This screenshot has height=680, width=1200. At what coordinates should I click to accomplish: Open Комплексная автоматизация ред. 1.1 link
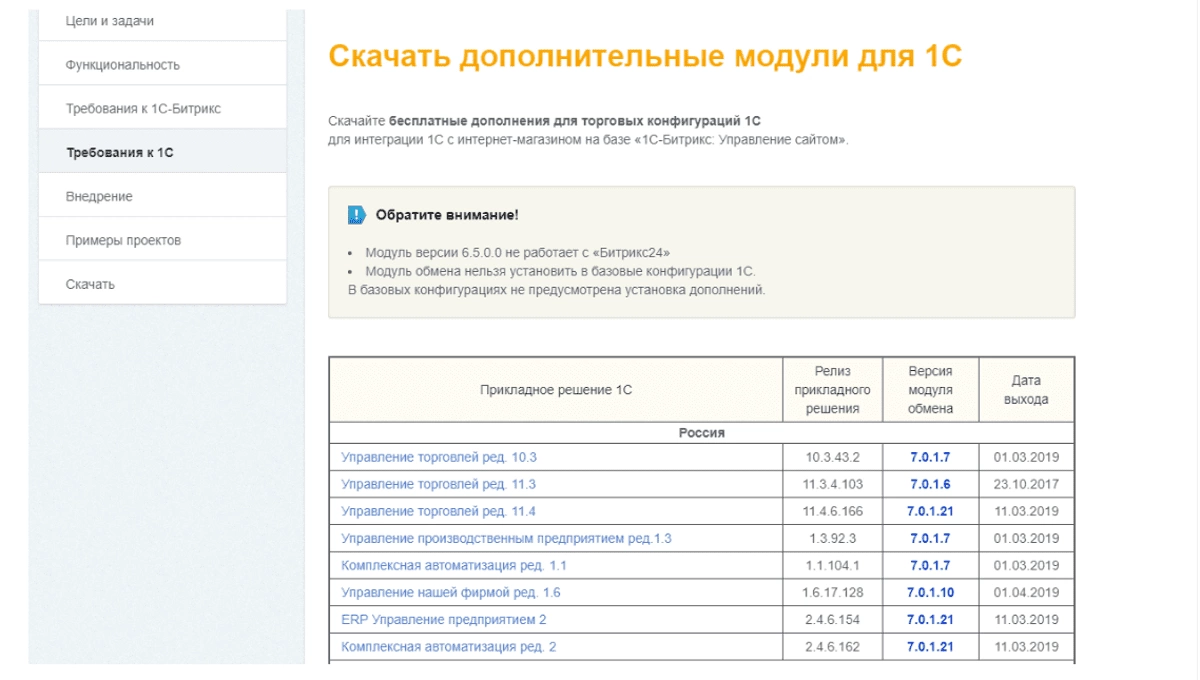coord(454,565)
